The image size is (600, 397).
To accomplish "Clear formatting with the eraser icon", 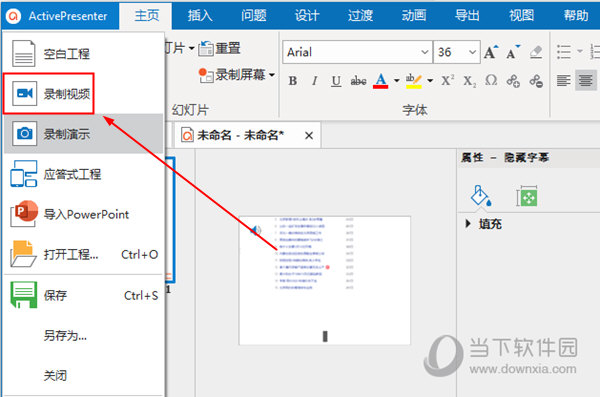I will 536,52.
